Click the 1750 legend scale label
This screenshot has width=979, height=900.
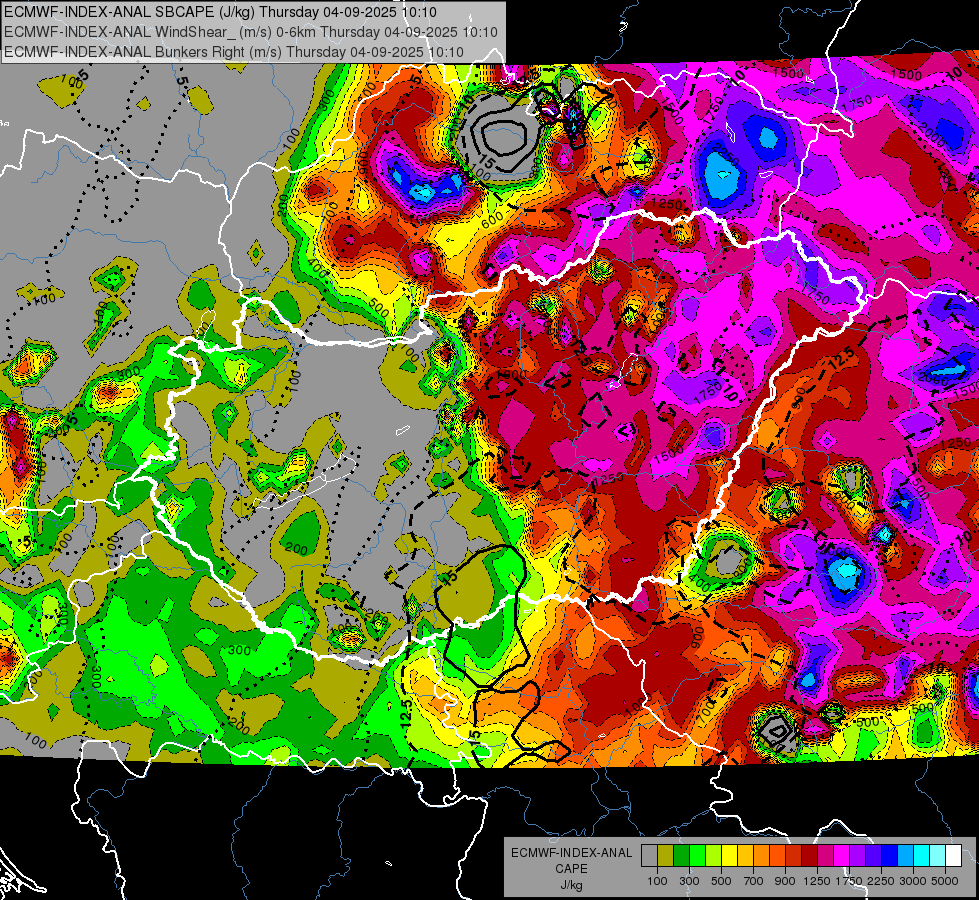(x=849, y=881)
